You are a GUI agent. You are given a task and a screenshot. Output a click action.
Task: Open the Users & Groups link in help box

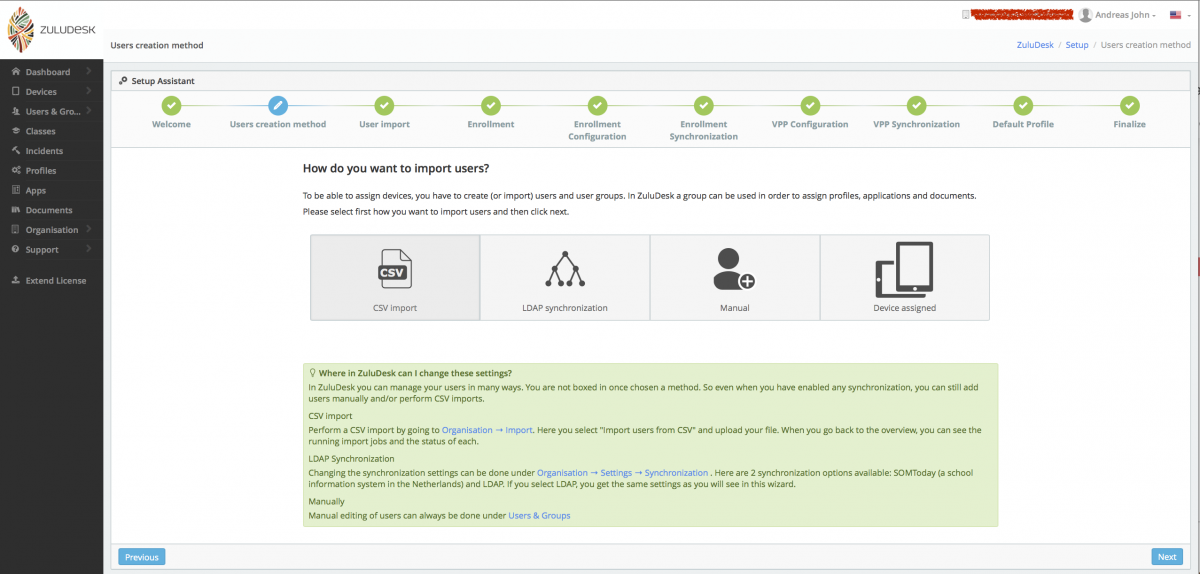539,515
